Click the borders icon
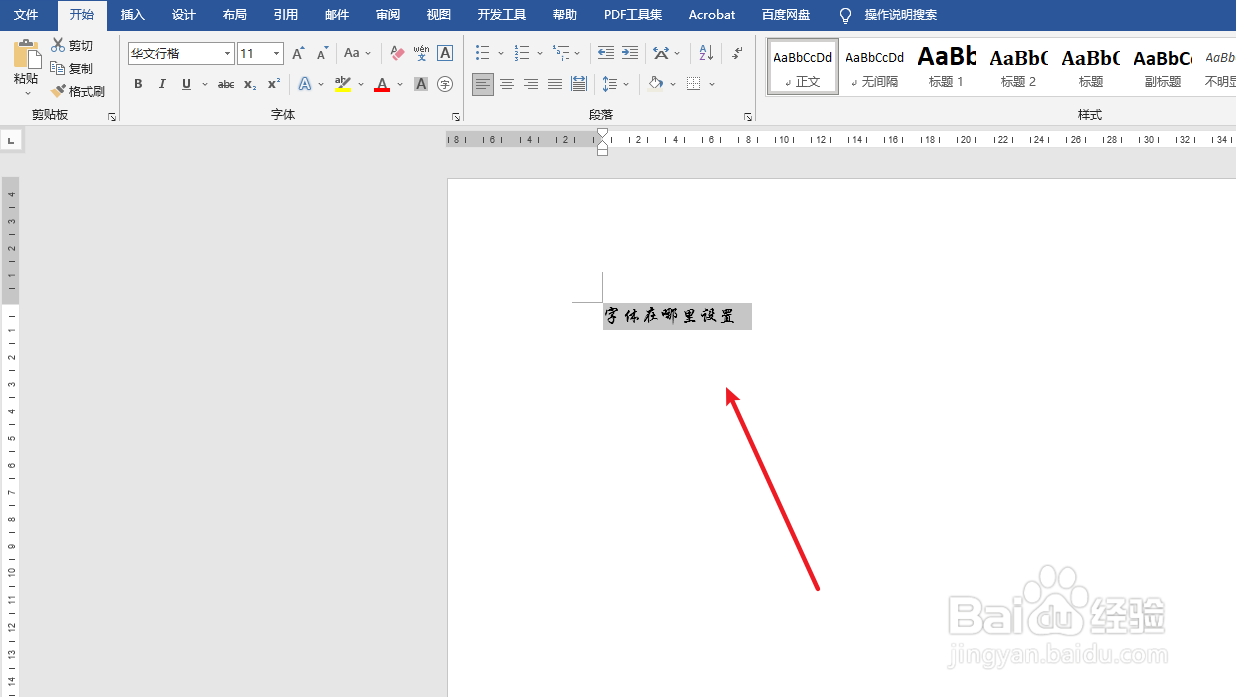1236x697 pixels. [x=693, y=84]
